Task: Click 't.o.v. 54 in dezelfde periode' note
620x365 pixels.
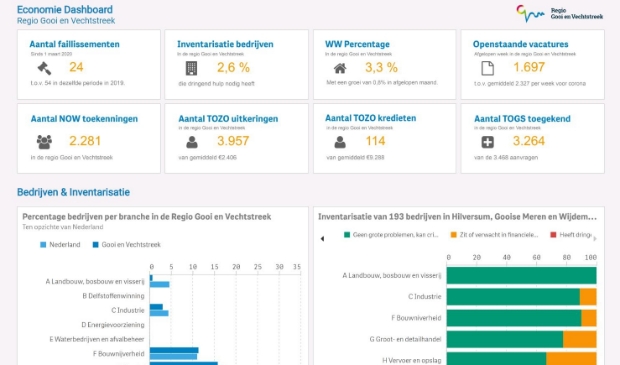Action: click(x=78, y=83)
